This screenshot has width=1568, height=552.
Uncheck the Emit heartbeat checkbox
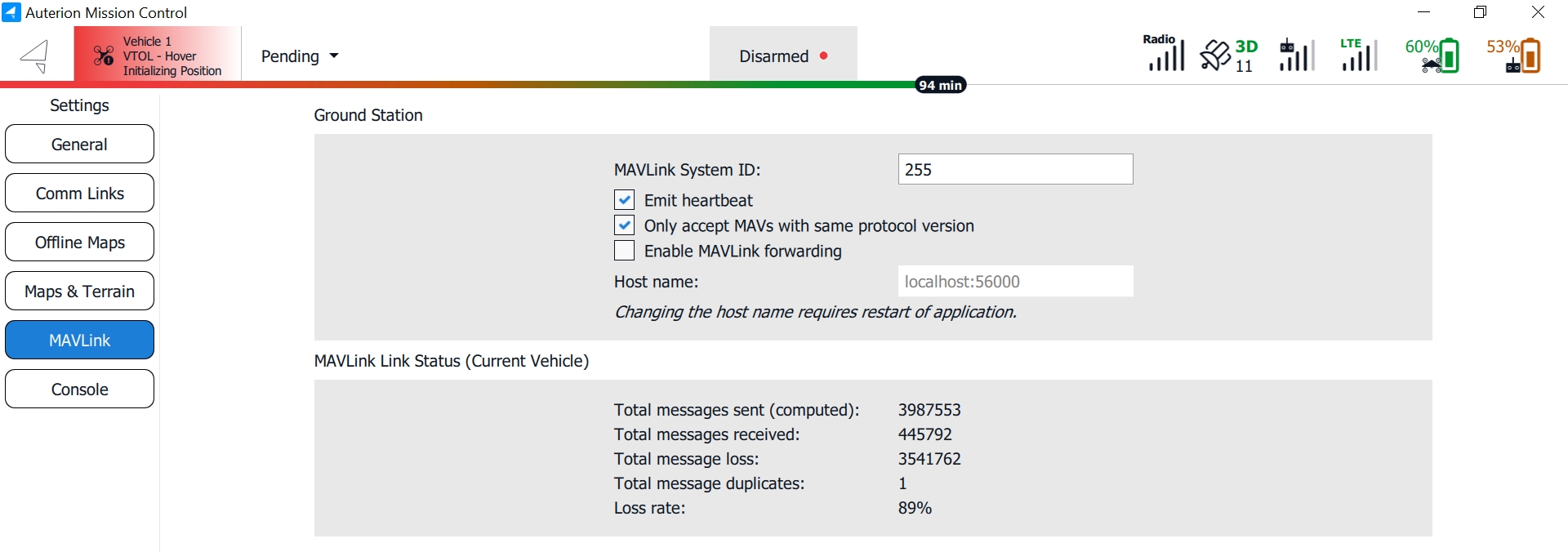pos(625,200)
